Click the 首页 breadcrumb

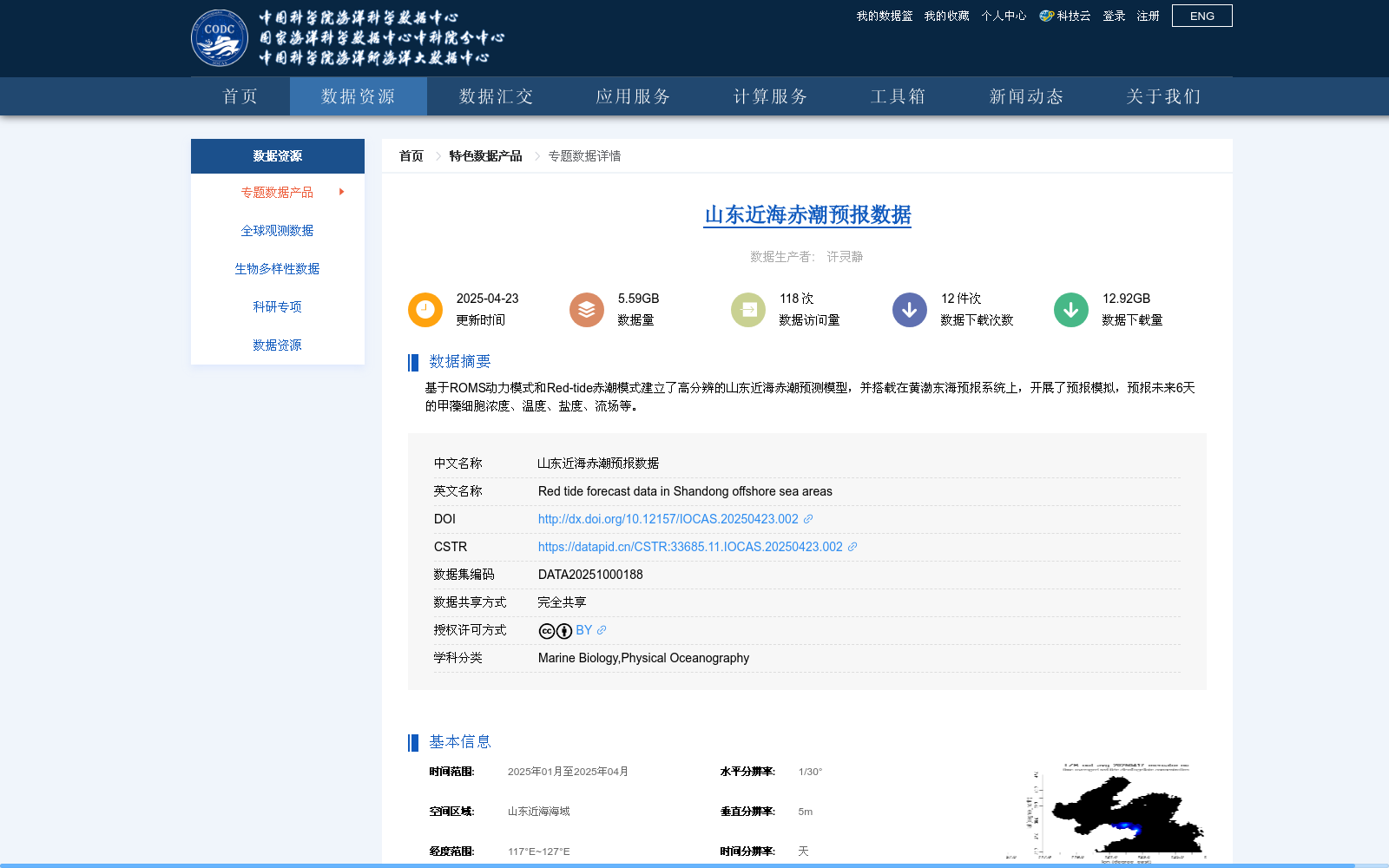[x=411, y=156]
